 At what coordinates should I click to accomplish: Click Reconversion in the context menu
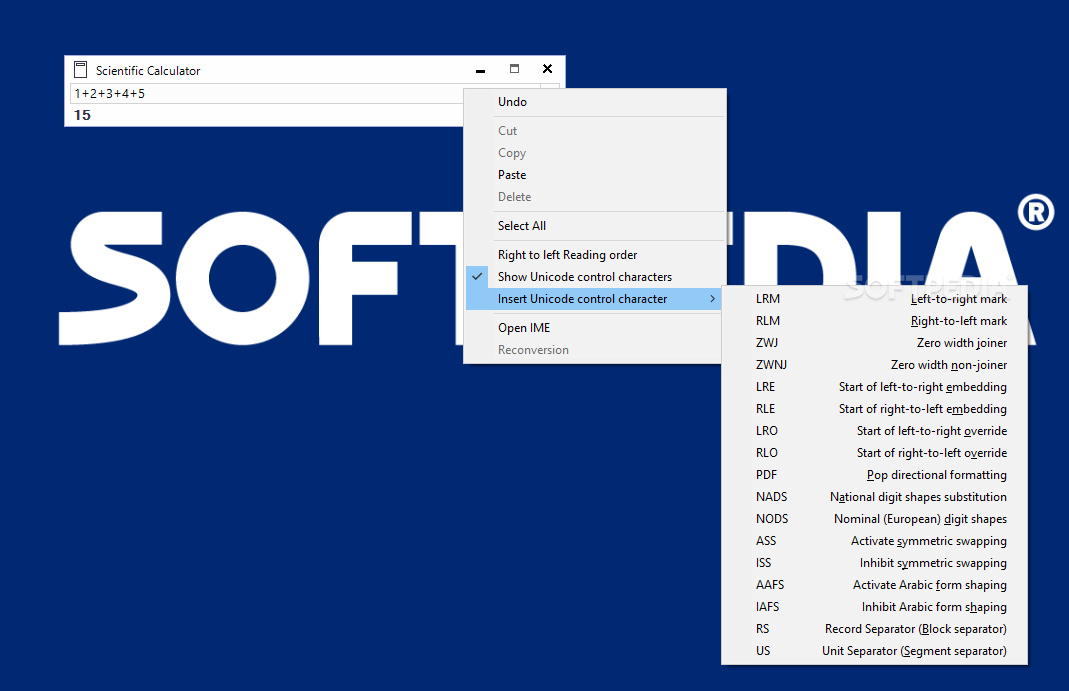coord(594,350)
